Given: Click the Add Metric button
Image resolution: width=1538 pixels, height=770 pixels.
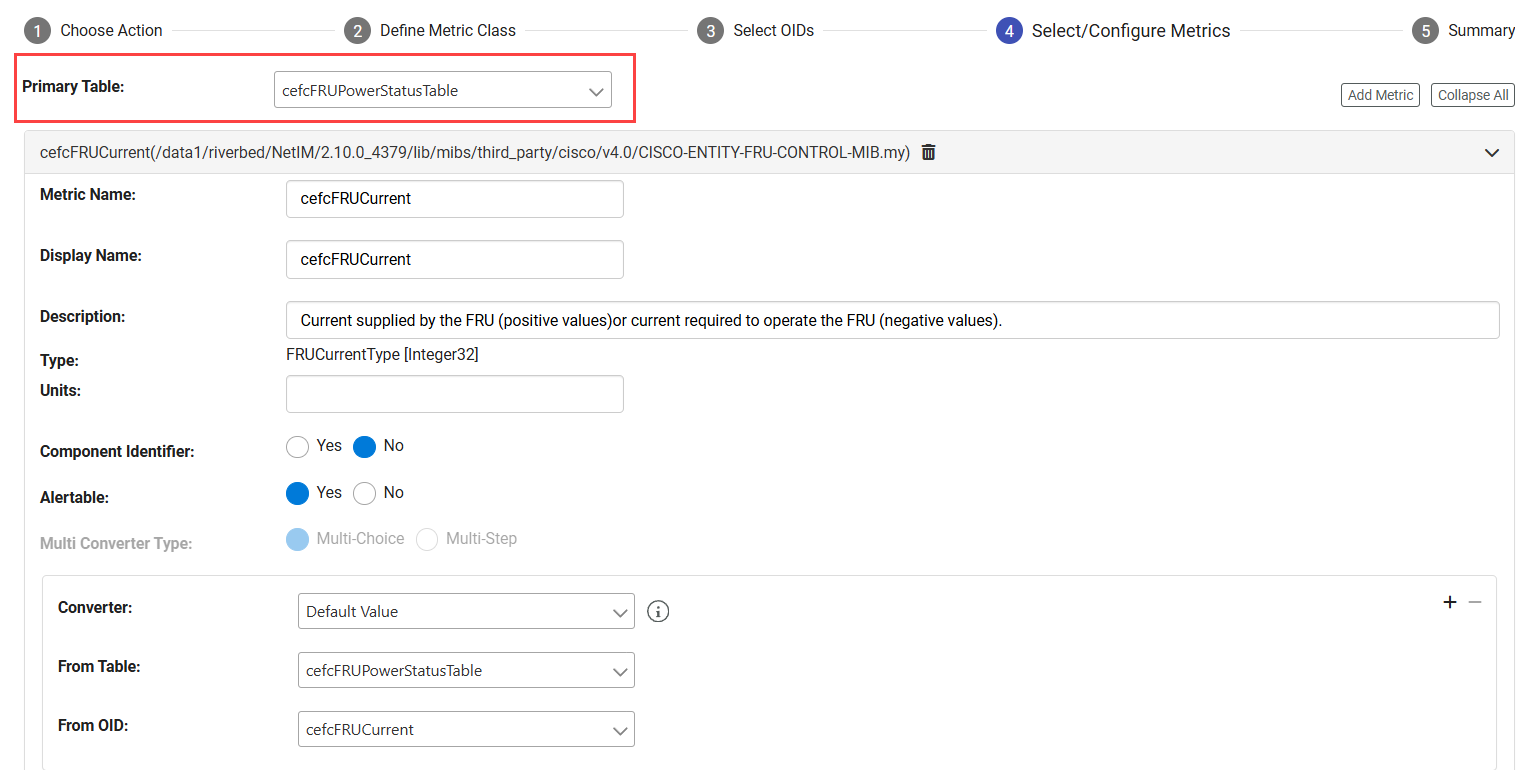Looking at the screenshot, I should pos(1380,95).
